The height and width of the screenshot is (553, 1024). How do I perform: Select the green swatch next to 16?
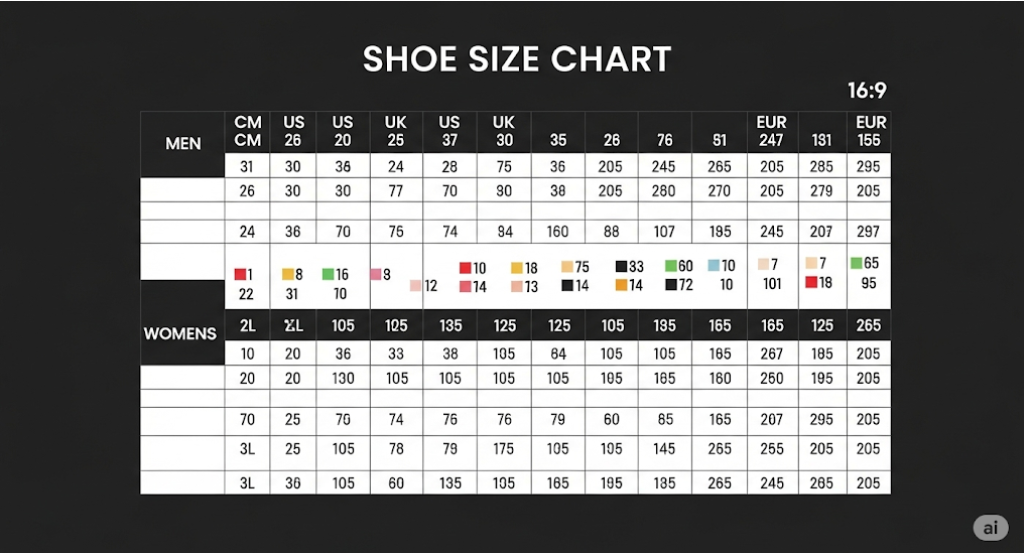(x=328, y=274)
